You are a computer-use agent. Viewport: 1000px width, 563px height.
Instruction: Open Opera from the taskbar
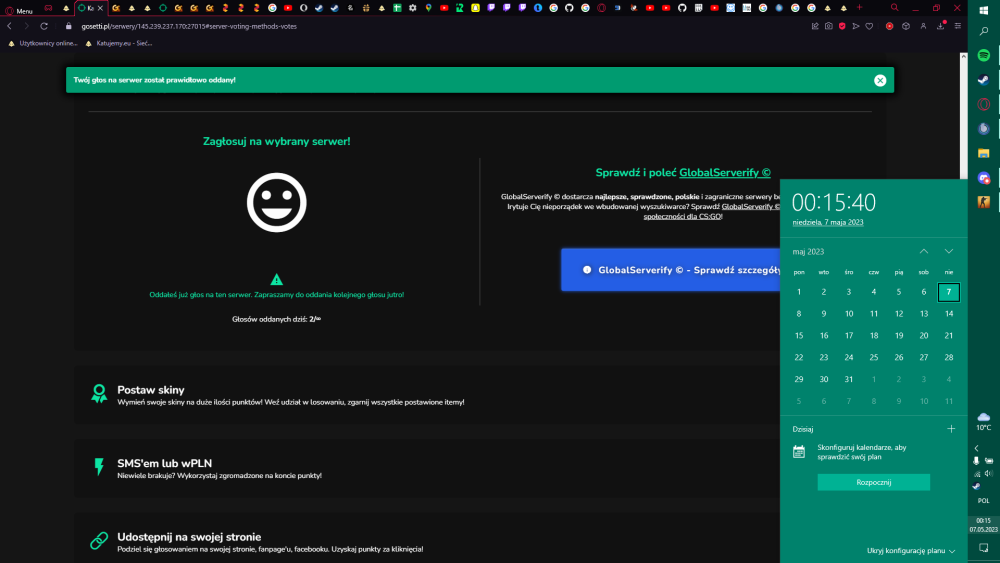pyautogui.click(x=984, y=104)
